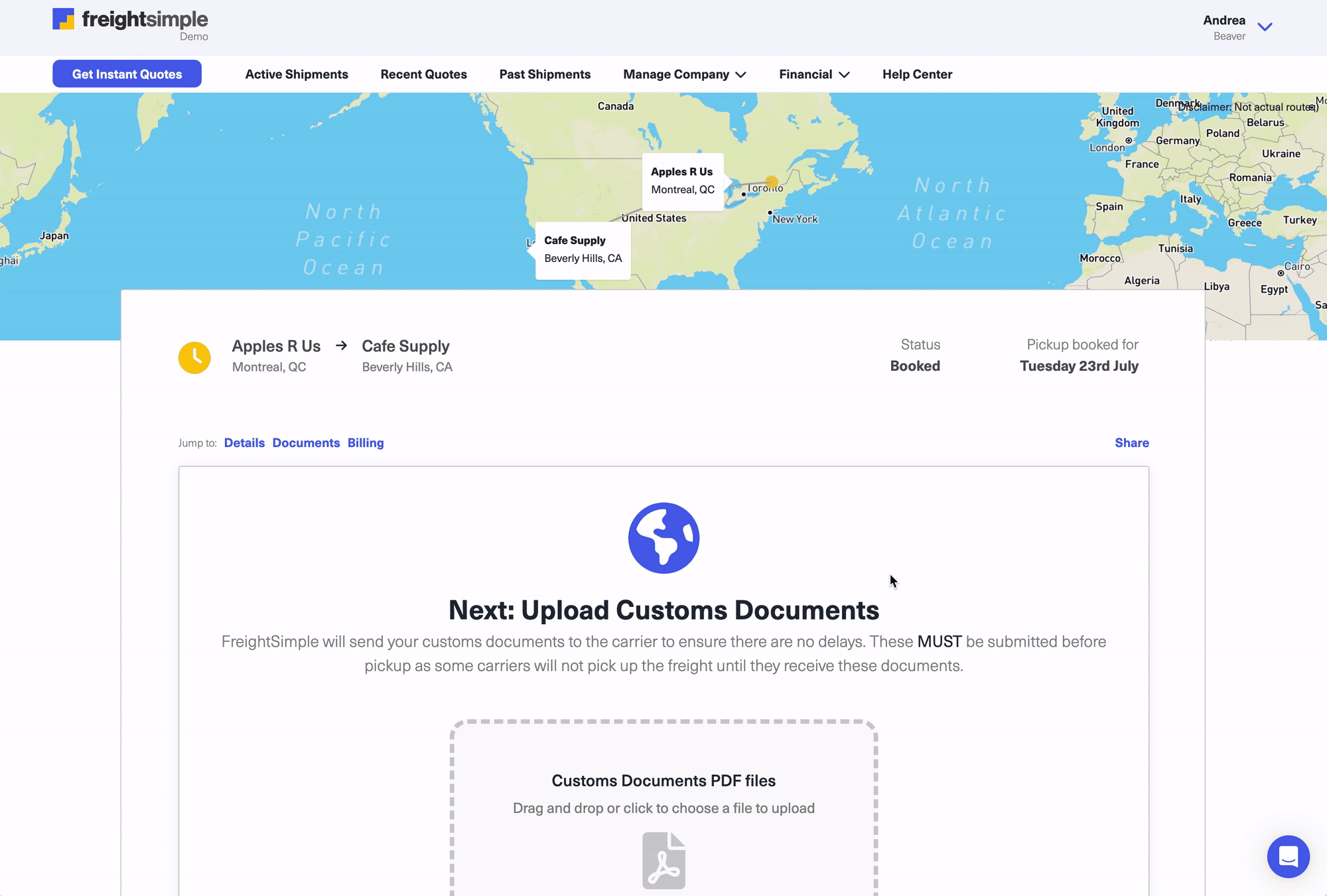Jump to the Billing section
1327x896 pixels.
[366, 443]
